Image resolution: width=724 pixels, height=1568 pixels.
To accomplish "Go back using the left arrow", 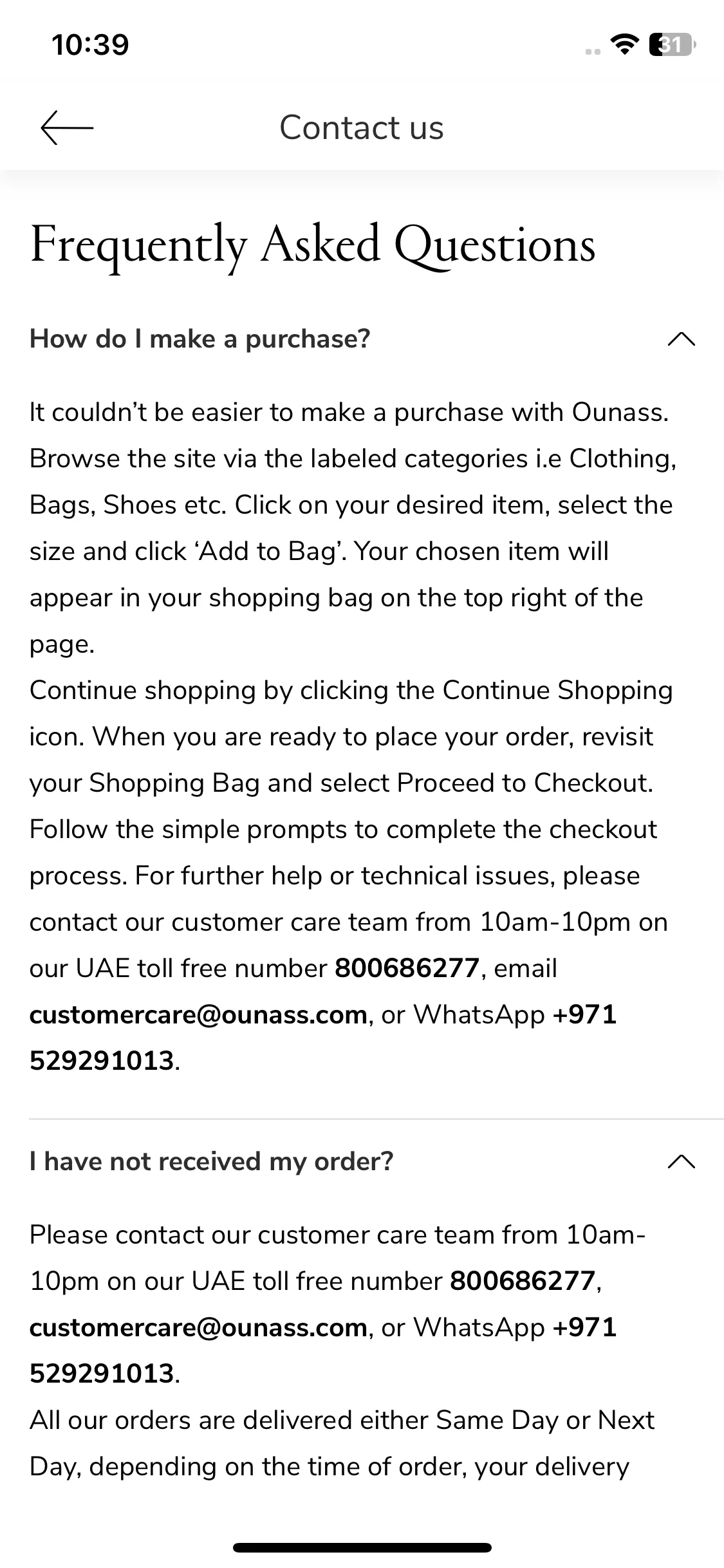I will click(x=67, y=127).
